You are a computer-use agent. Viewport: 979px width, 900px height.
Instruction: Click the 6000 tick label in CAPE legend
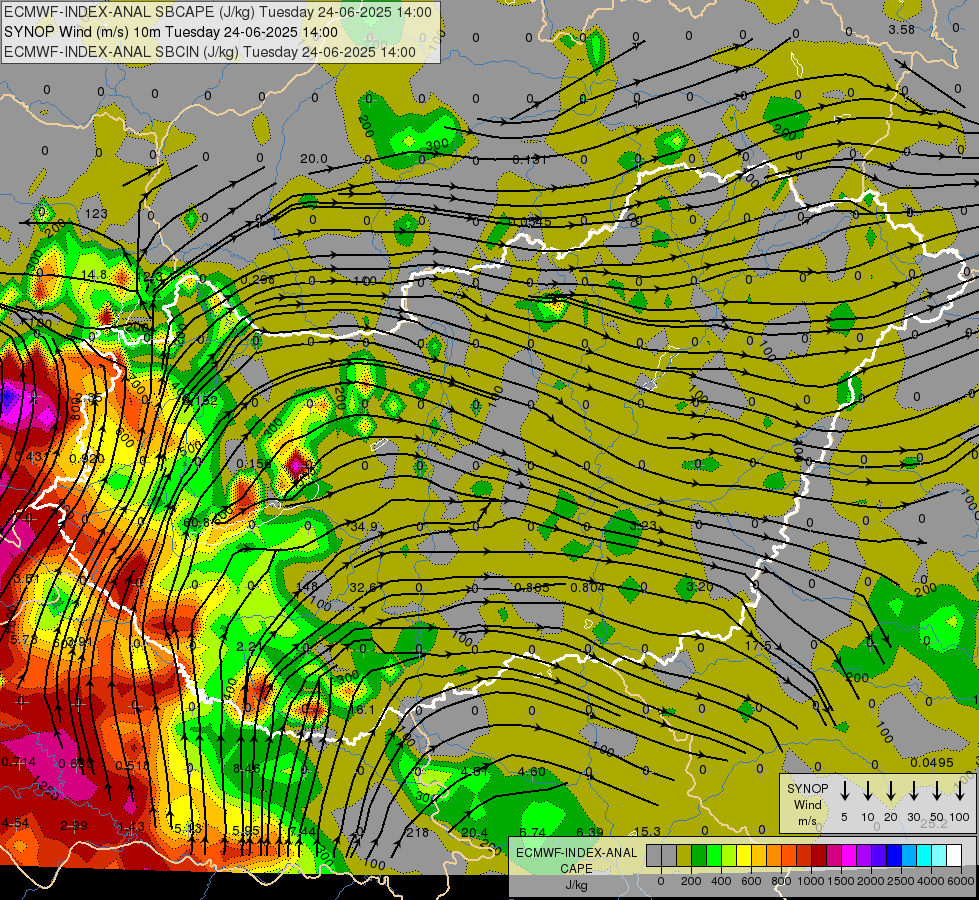[962, 881]
